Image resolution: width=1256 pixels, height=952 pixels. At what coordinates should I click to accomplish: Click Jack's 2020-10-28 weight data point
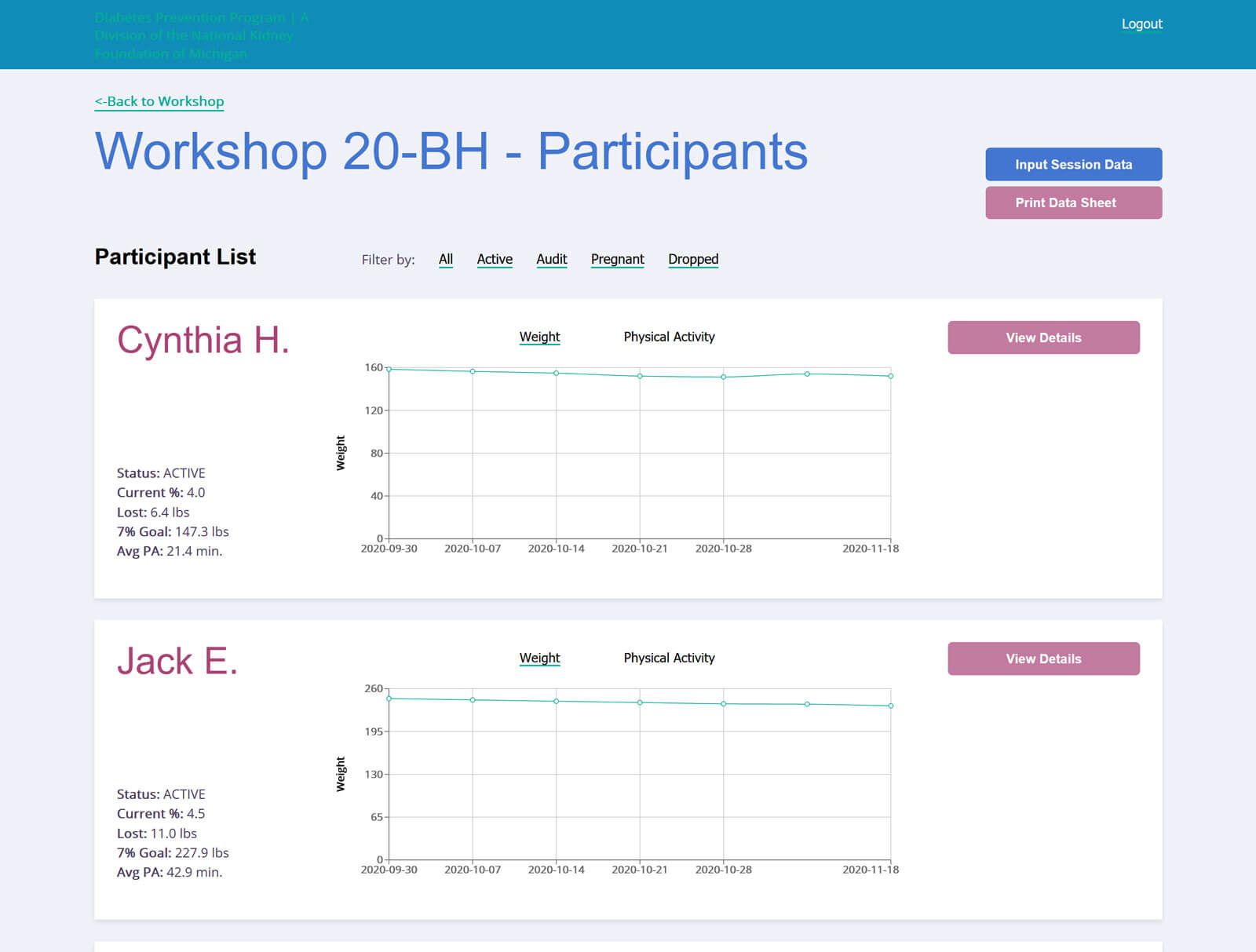pos(724,704)
